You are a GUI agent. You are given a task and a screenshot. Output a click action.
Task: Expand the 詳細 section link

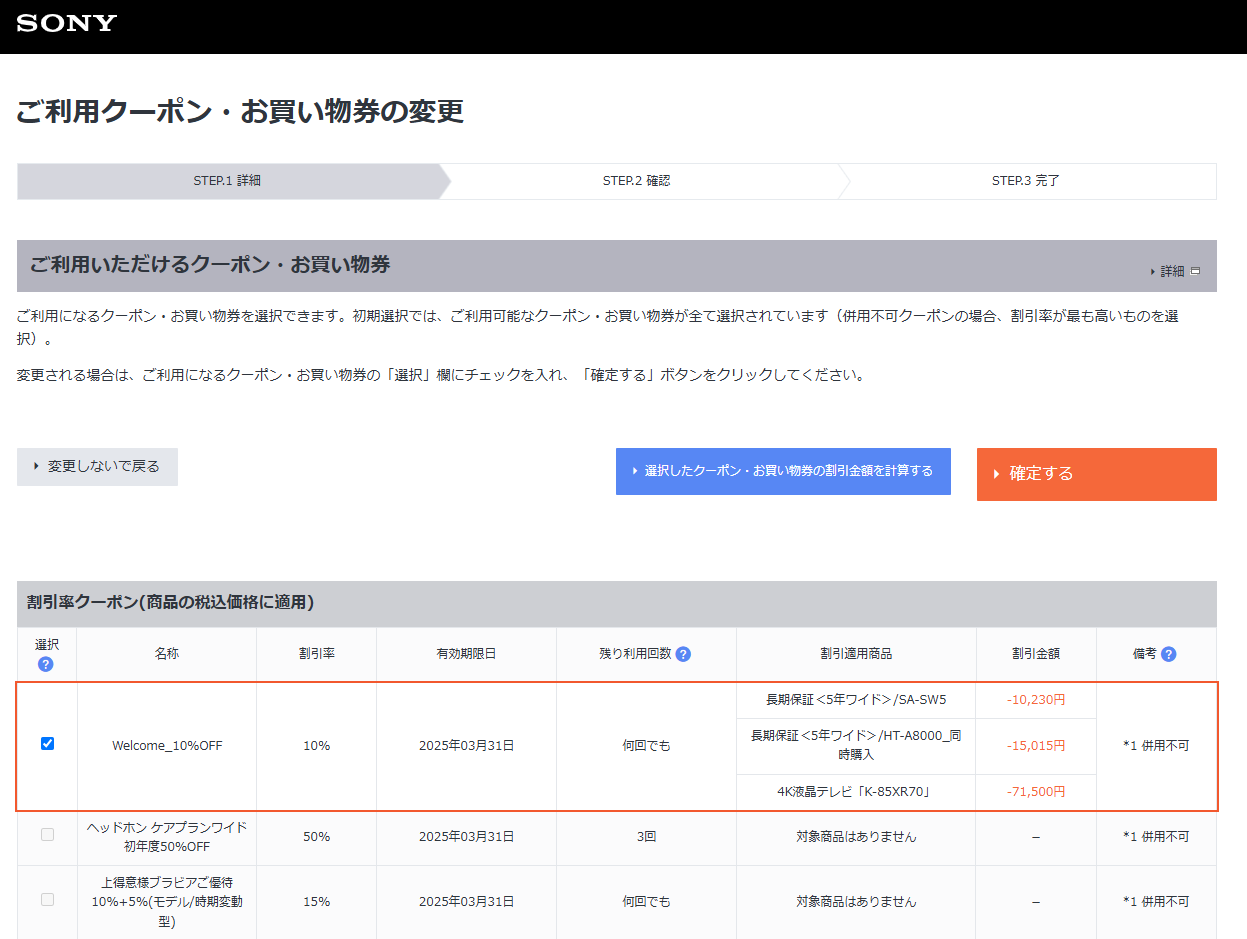click(x=1171, y=271)
